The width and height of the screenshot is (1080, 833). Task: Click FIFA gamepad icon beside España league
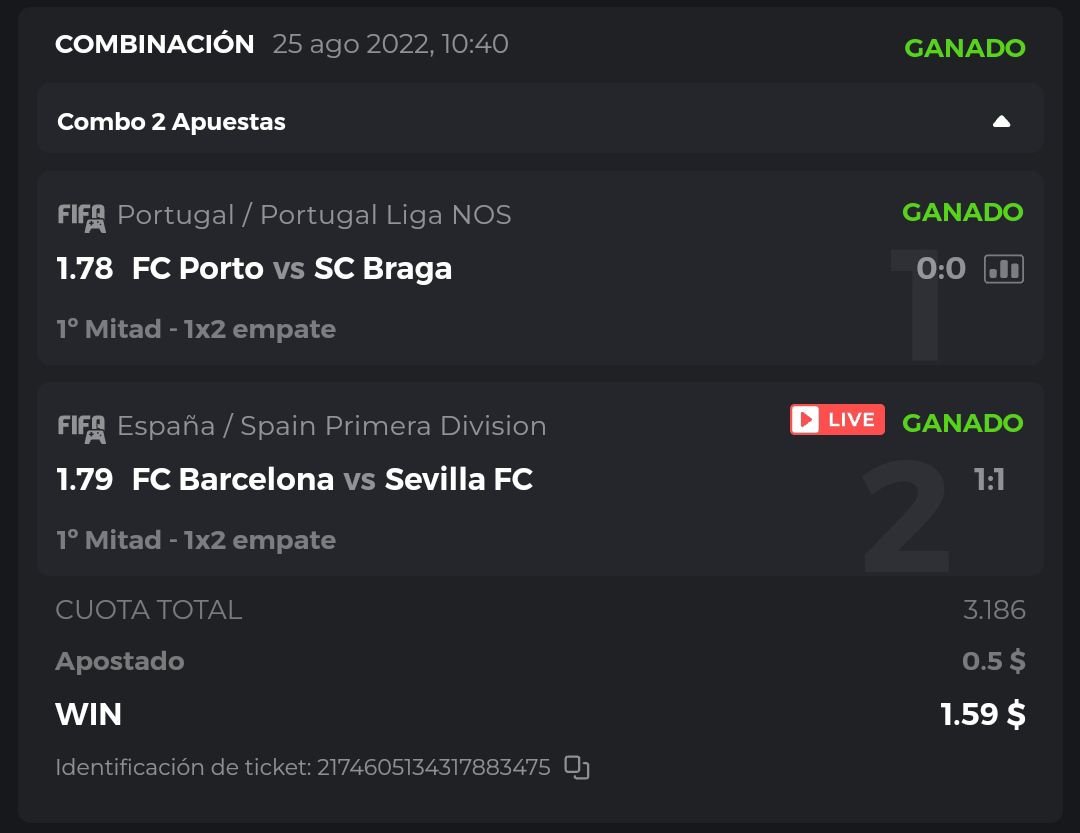81,427
